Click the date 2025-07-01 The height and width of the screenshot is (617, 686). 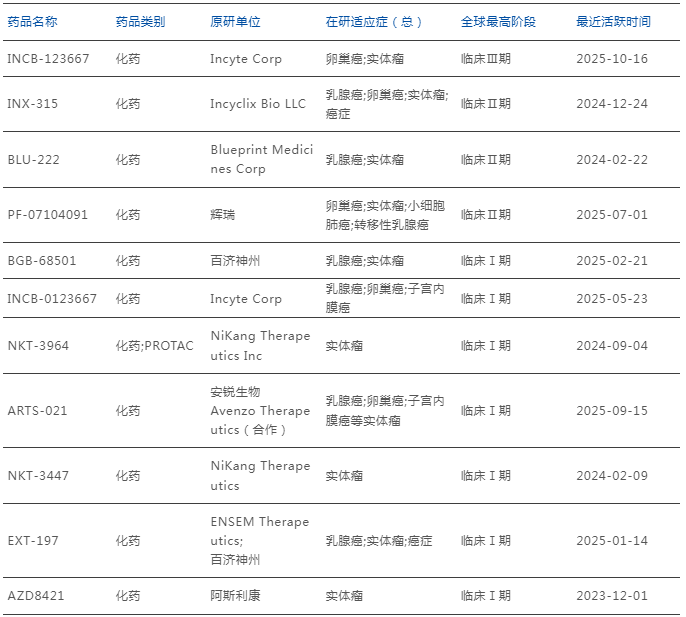612,215
